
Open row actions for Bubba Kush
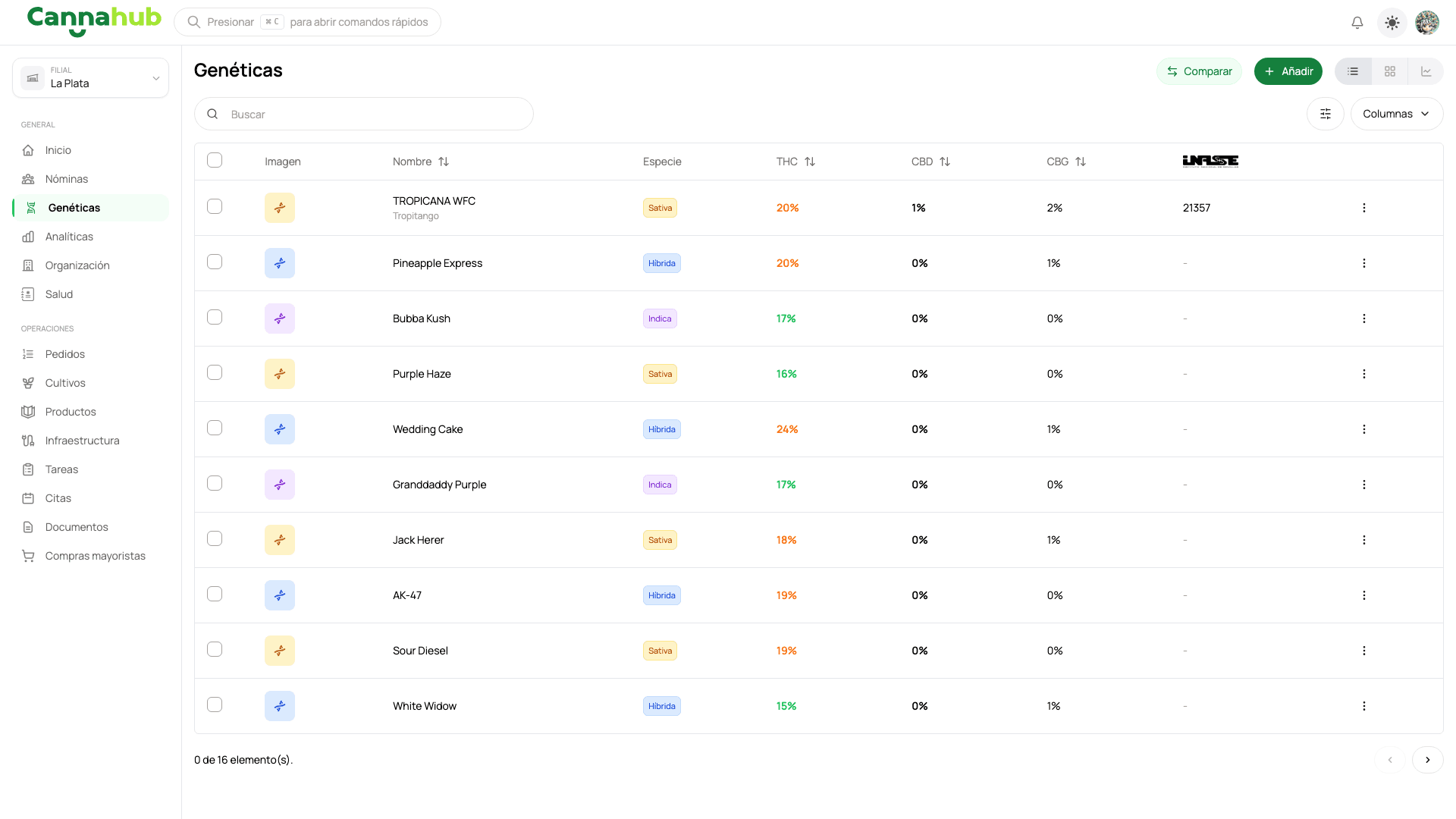click(1364, 318)
